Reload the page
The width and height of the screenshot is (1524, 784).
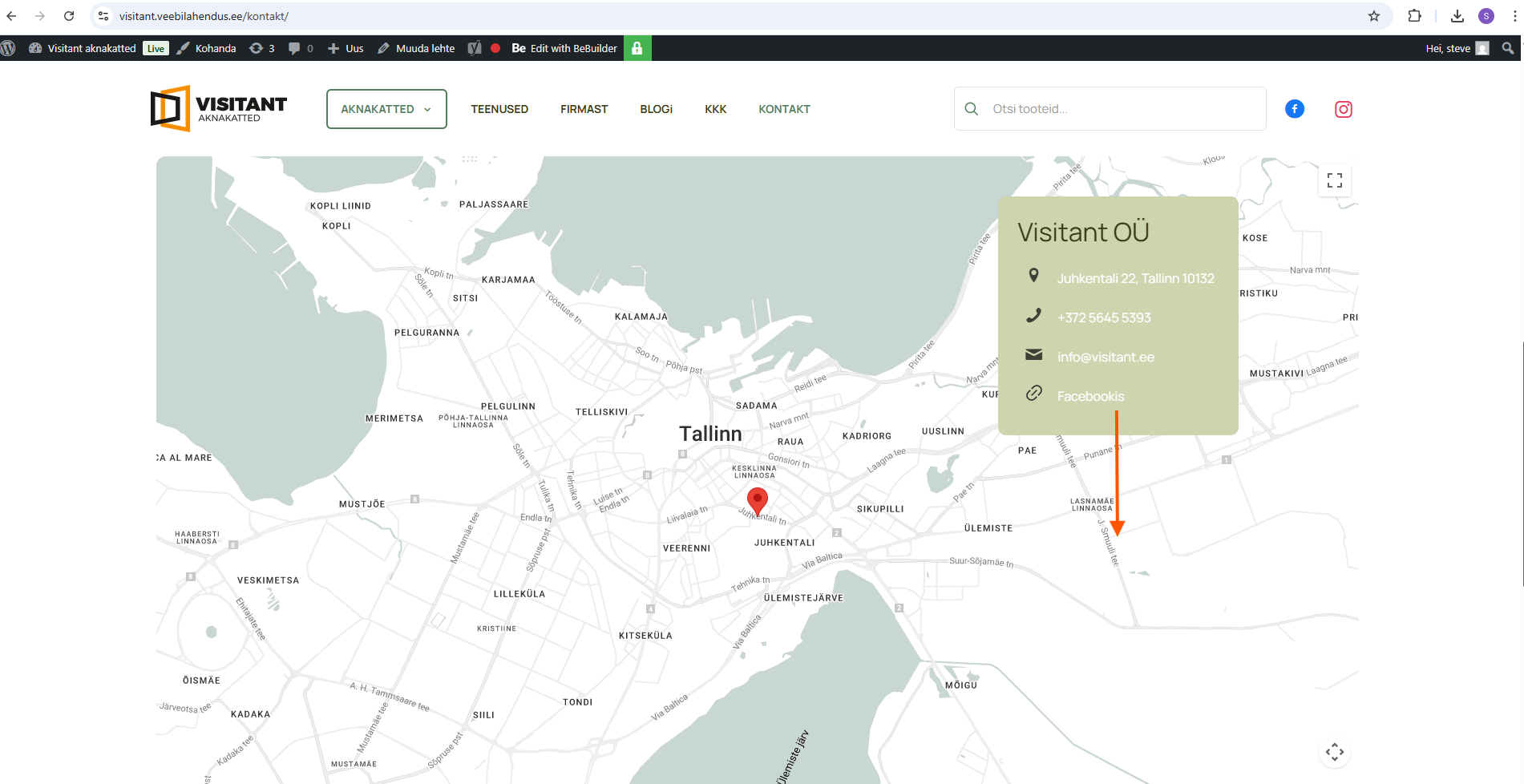coord(69,16)
